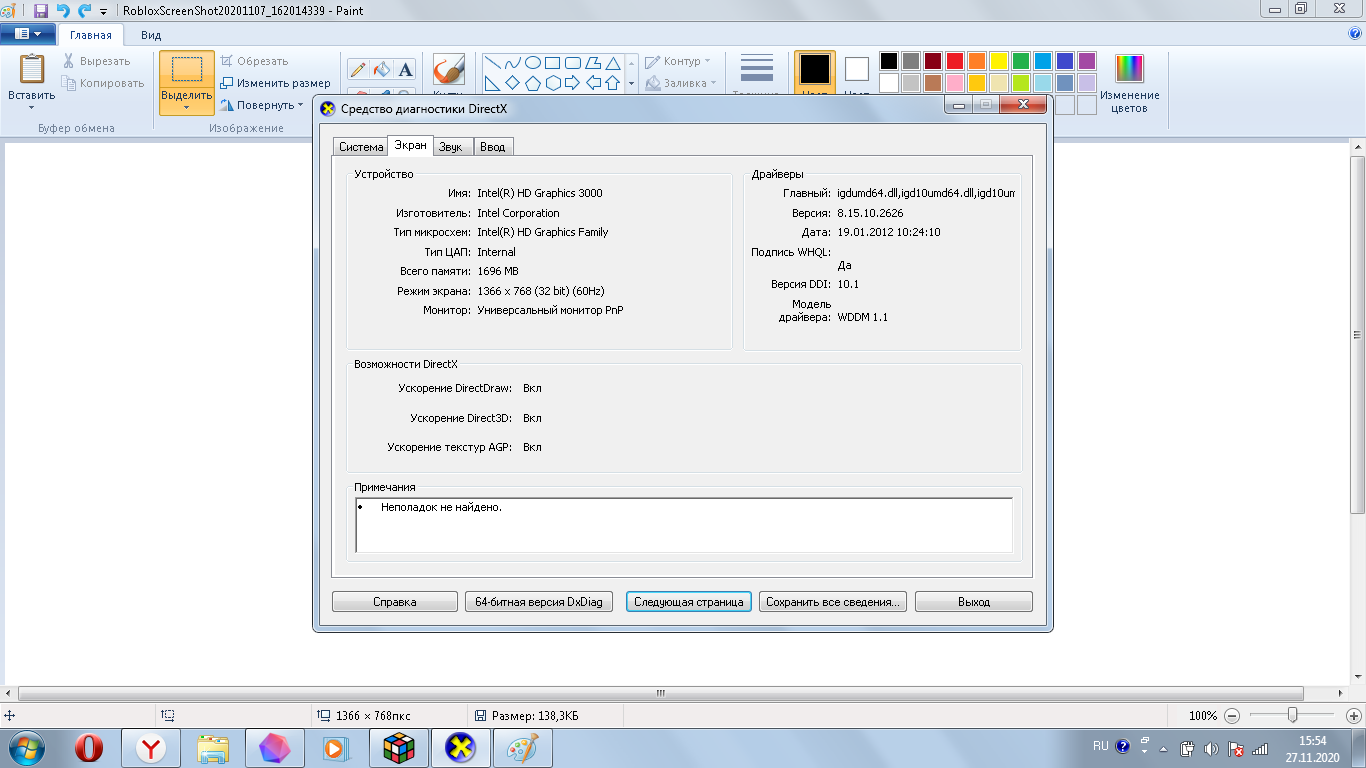
Task: Pick the rounded rectangle shape
Action: click(573, 63)
